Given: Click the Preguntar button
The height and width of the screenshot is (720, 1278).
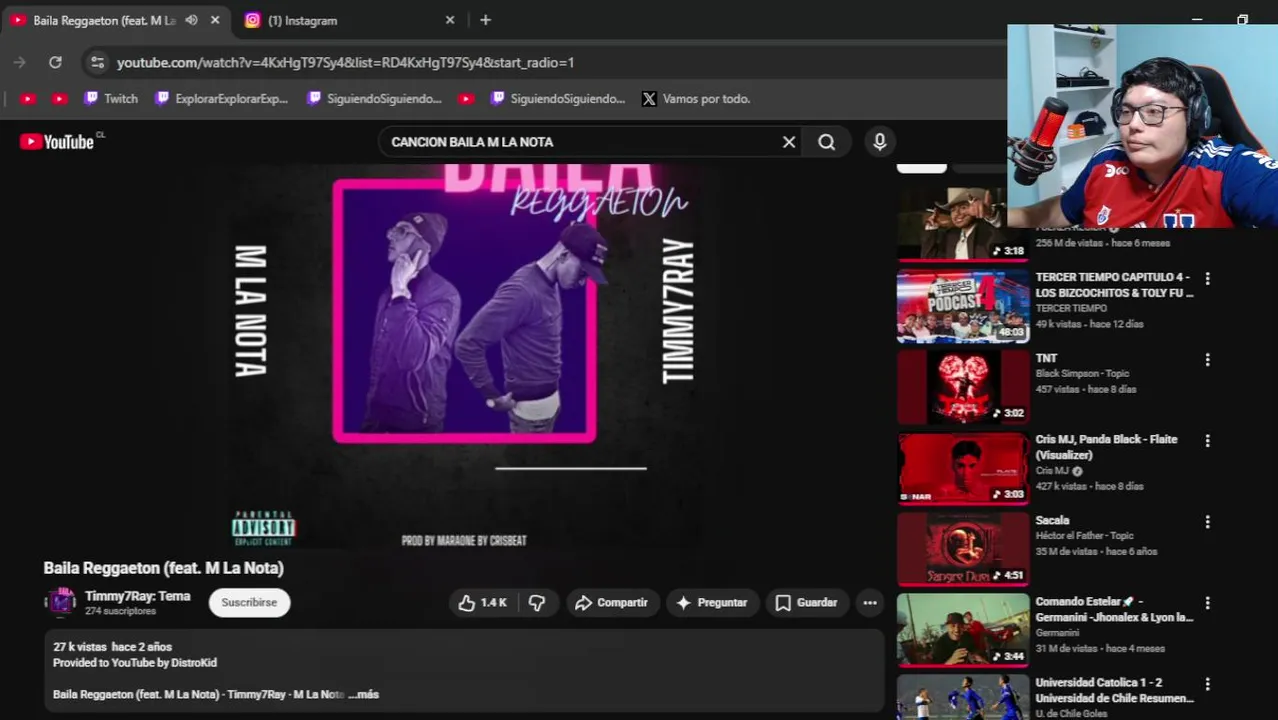Looking at the screenshot, I should point(711,603).
